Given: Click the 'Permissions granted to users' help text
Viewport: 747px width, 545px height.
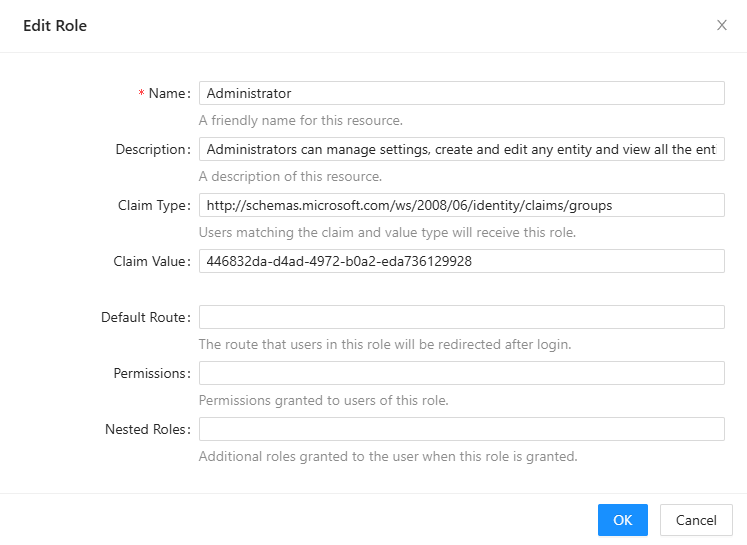Looking at the screenshot, I should tap(323, 401).
